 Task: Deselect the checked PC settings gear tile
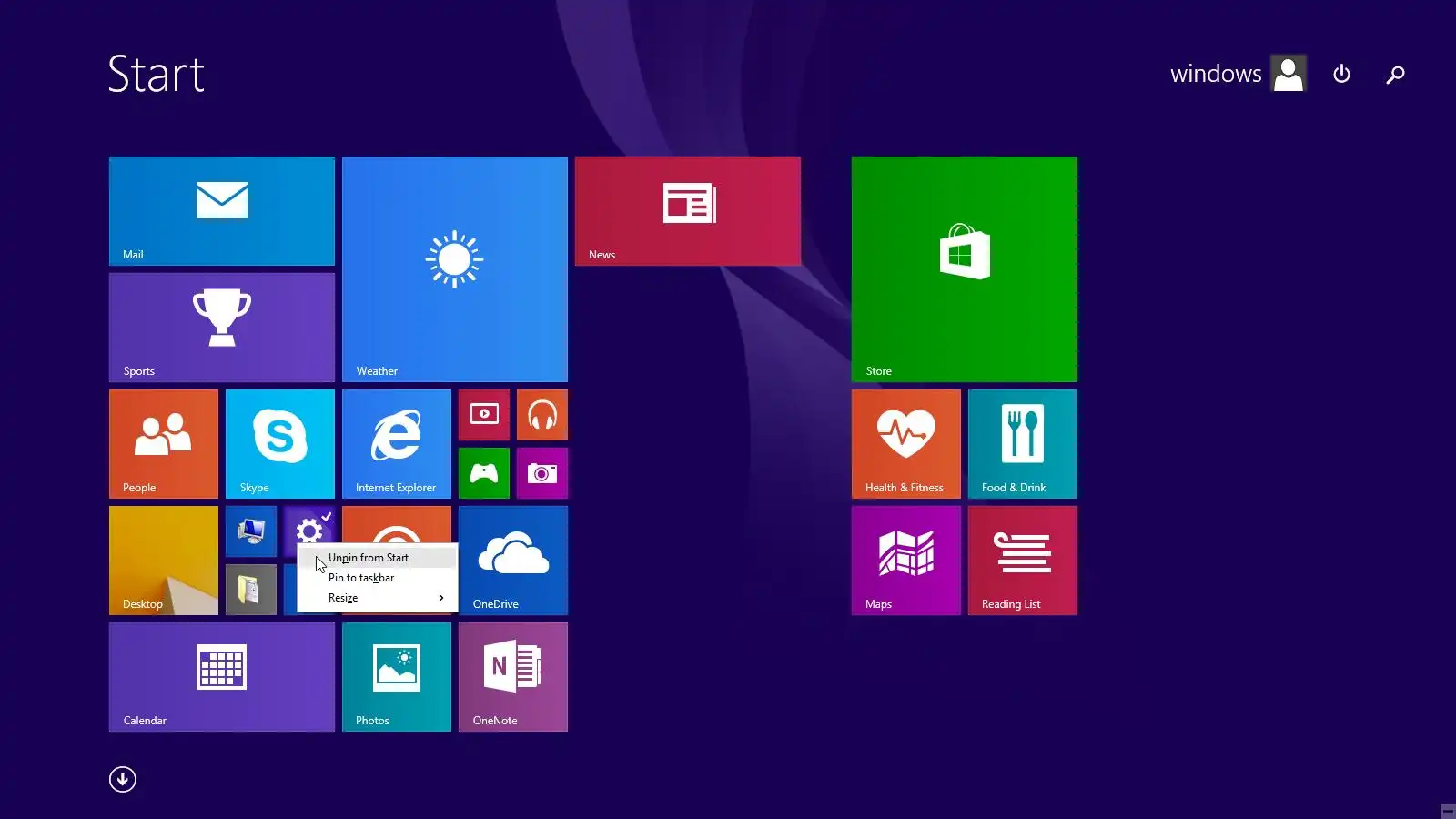click(x=309, y=526)
